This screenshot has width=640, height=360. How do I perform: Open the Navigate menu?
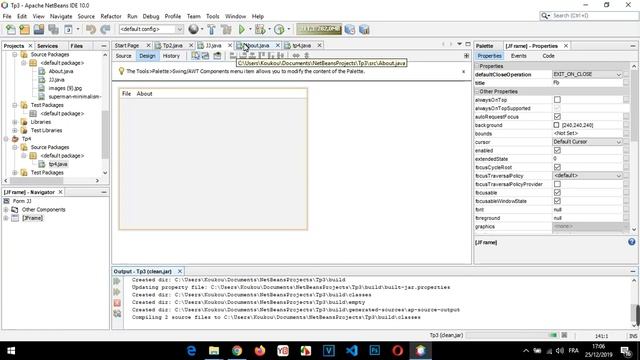point(61,16)
